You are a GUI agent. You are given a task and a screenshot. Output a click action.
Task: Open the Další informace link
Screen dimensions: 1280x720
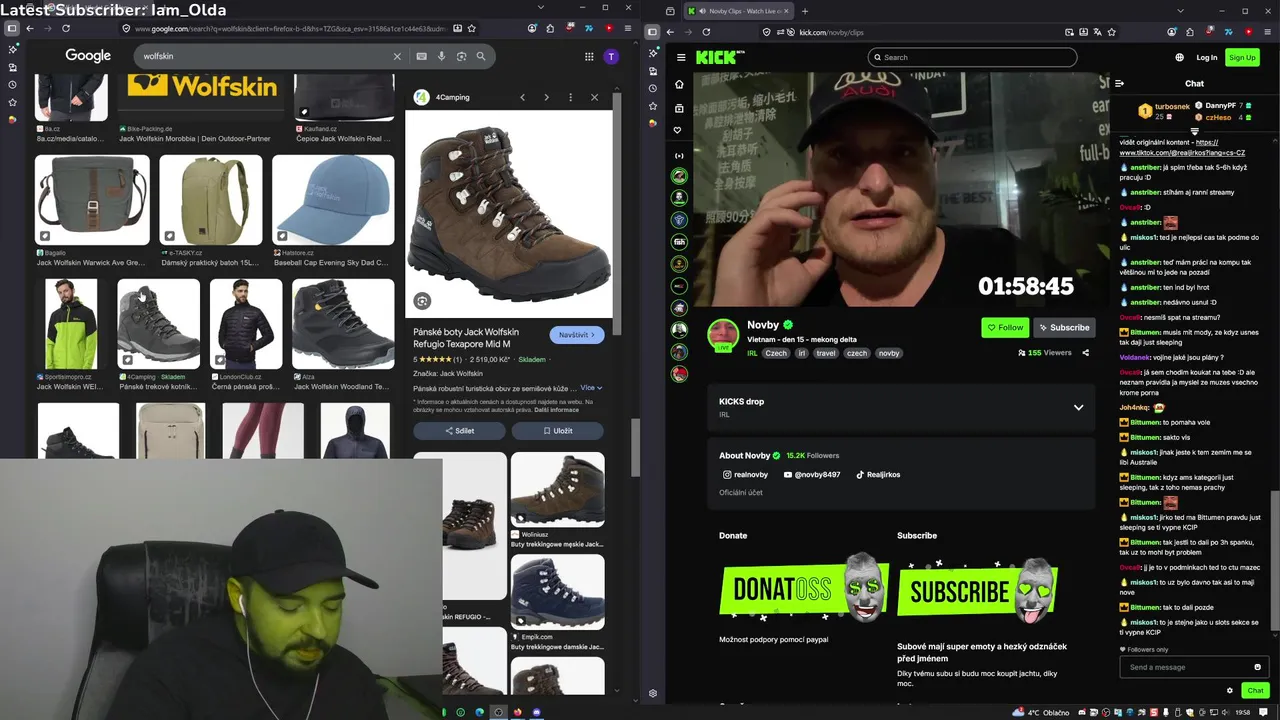(556, 410)
